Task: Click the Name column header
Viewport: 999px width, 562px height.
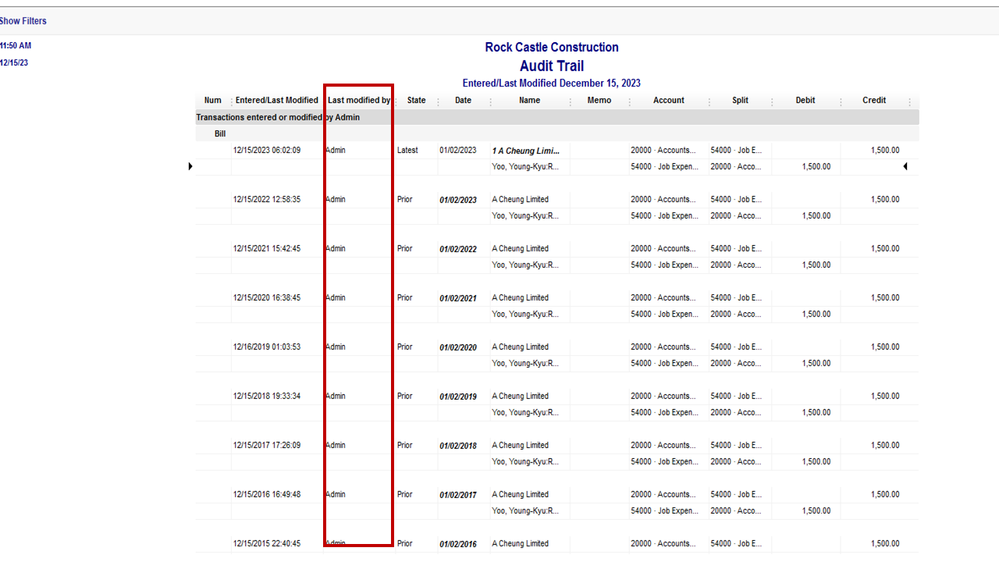Action: 529,101
